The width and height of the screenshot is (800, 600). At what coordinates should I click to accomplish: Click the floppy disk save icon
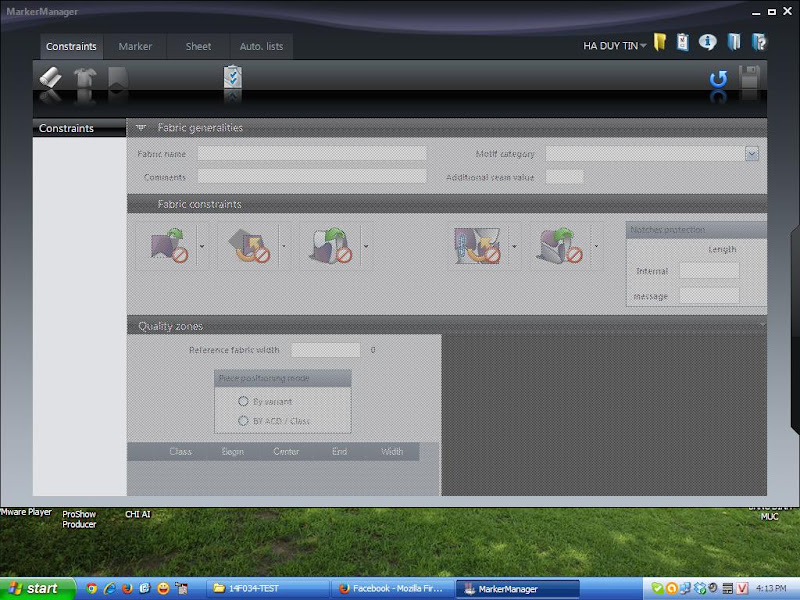pos(749,78)
